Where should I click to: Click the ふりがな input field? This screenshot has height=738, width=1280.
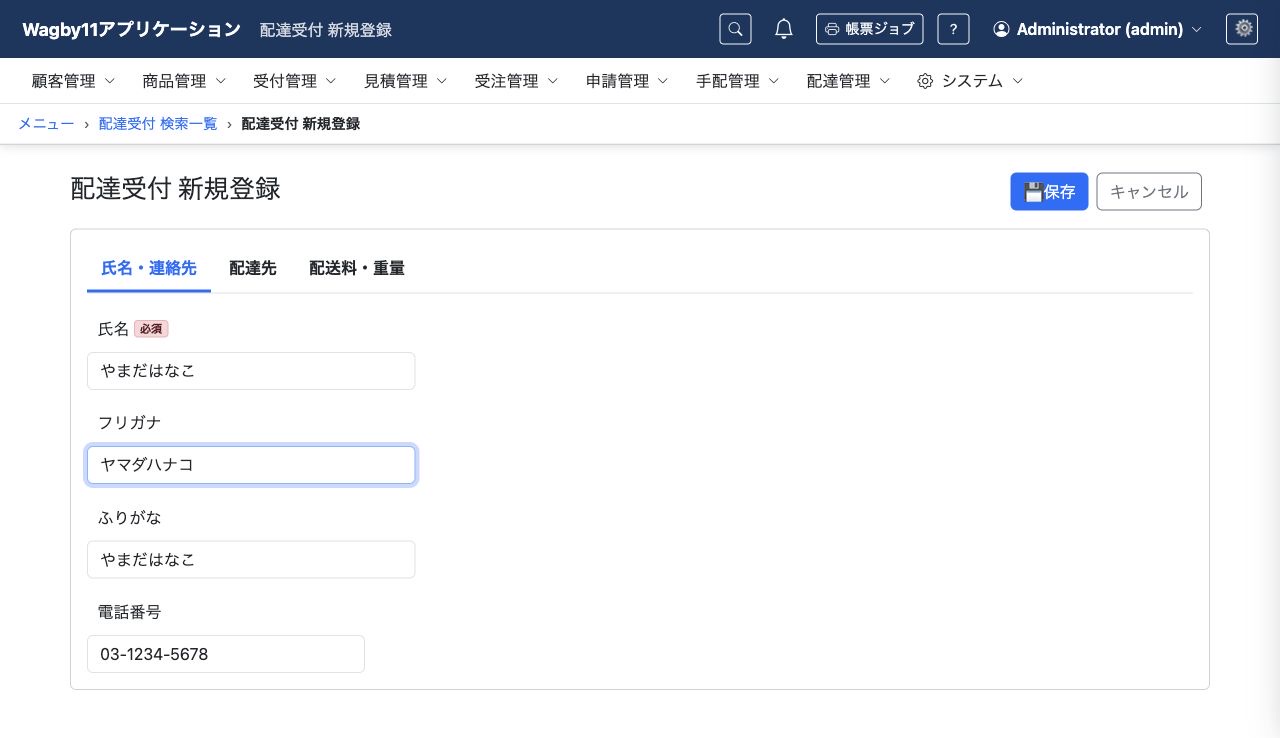251,560
